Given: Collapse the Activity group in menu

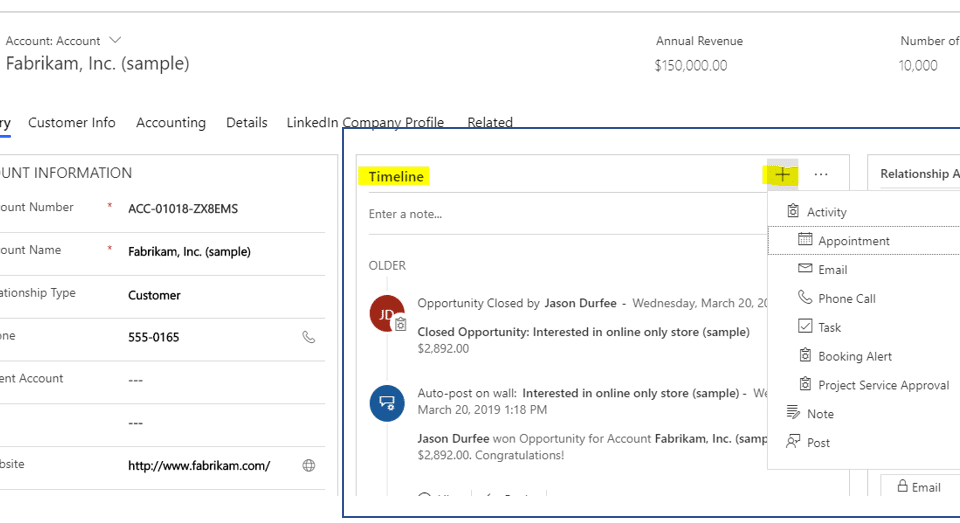Looking at the screenshot, I should coord(825,212).
